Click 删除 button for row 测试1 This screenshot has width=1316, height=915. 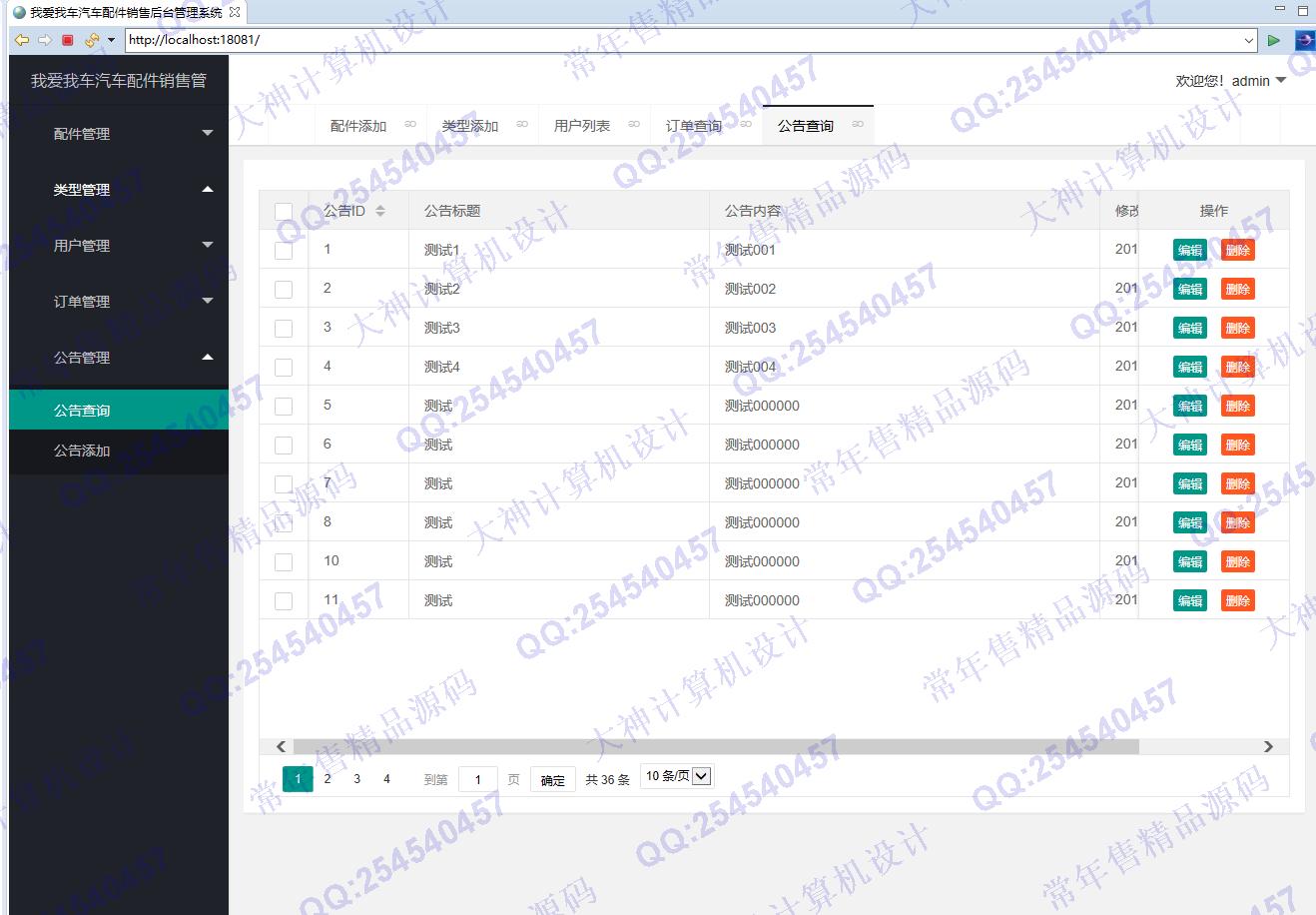coord(1238,251)
